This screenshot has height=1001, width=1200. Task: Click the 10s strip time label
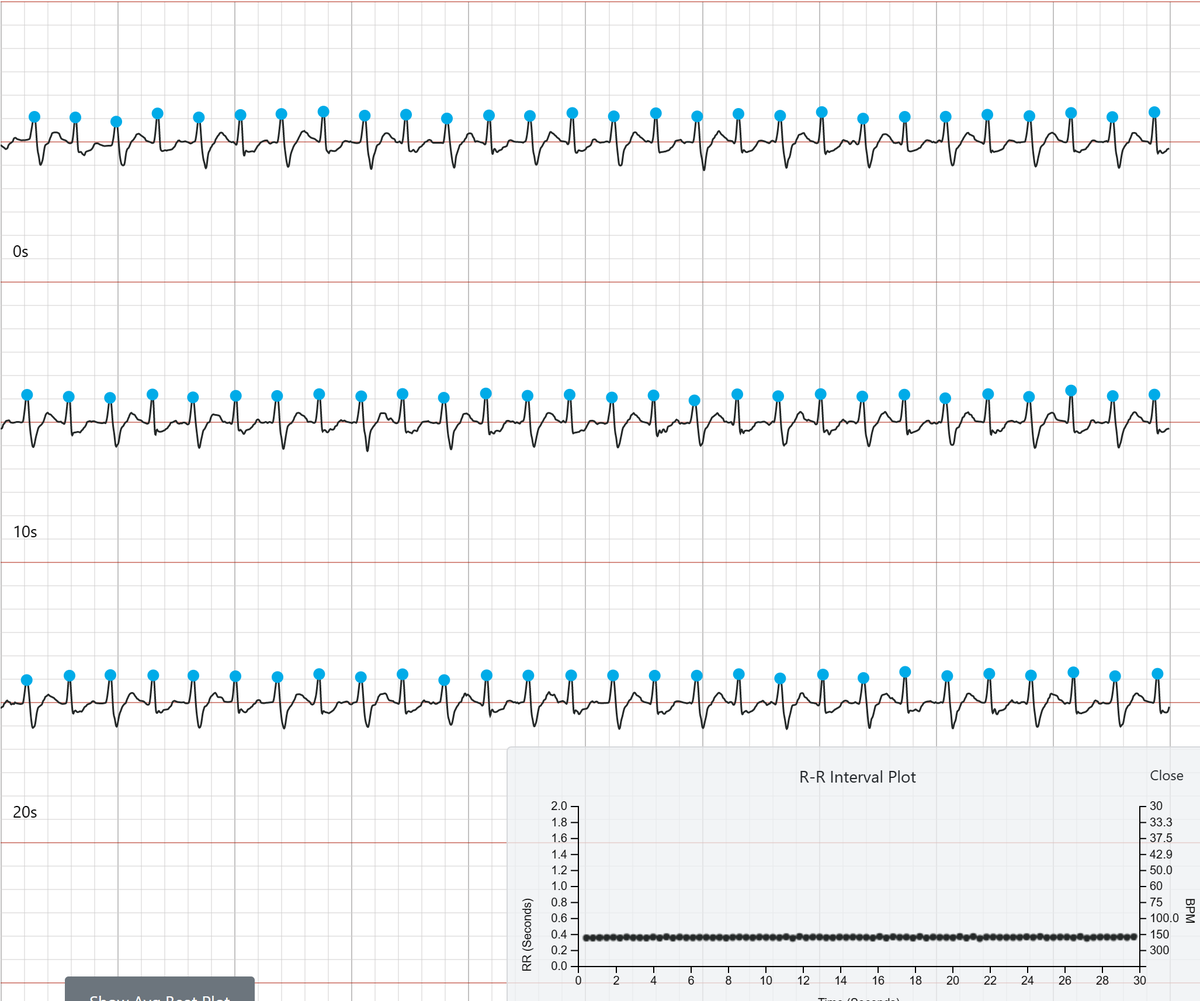25,532
